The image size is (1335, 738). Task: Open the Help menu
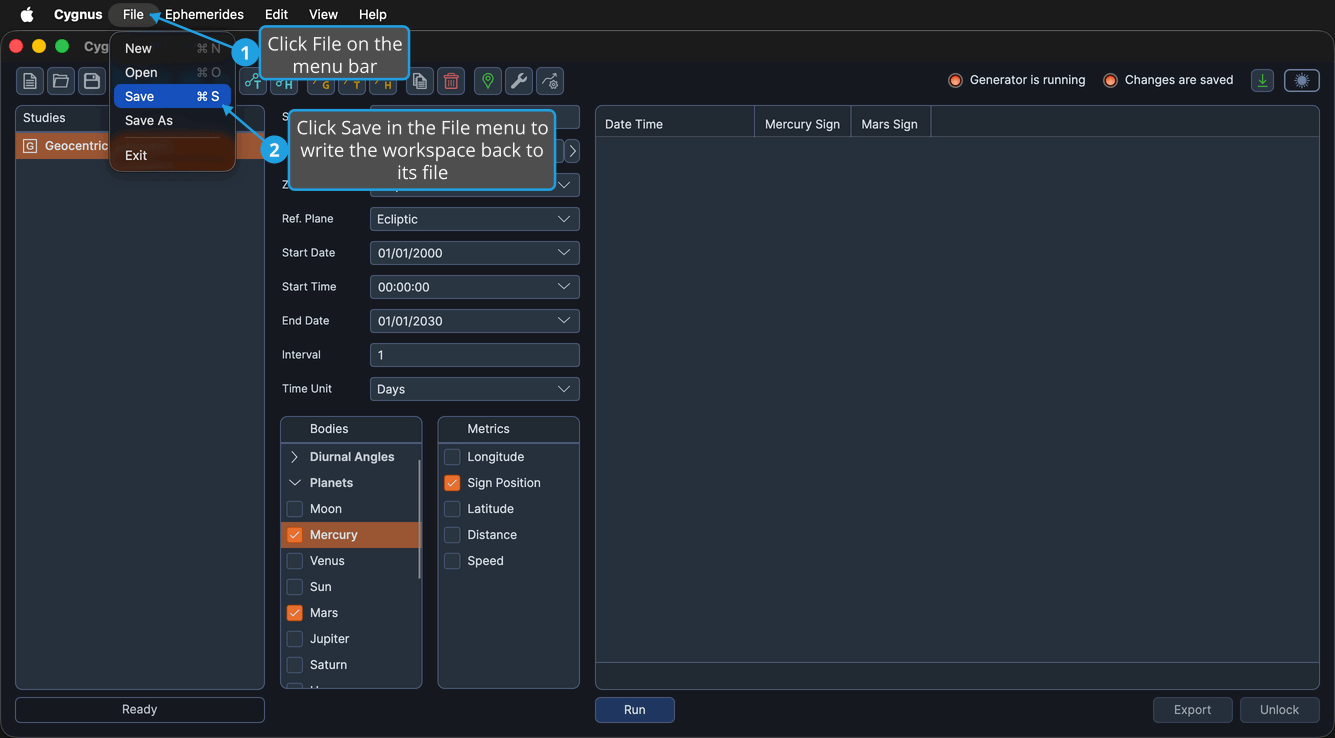click(x=373, y=14)
